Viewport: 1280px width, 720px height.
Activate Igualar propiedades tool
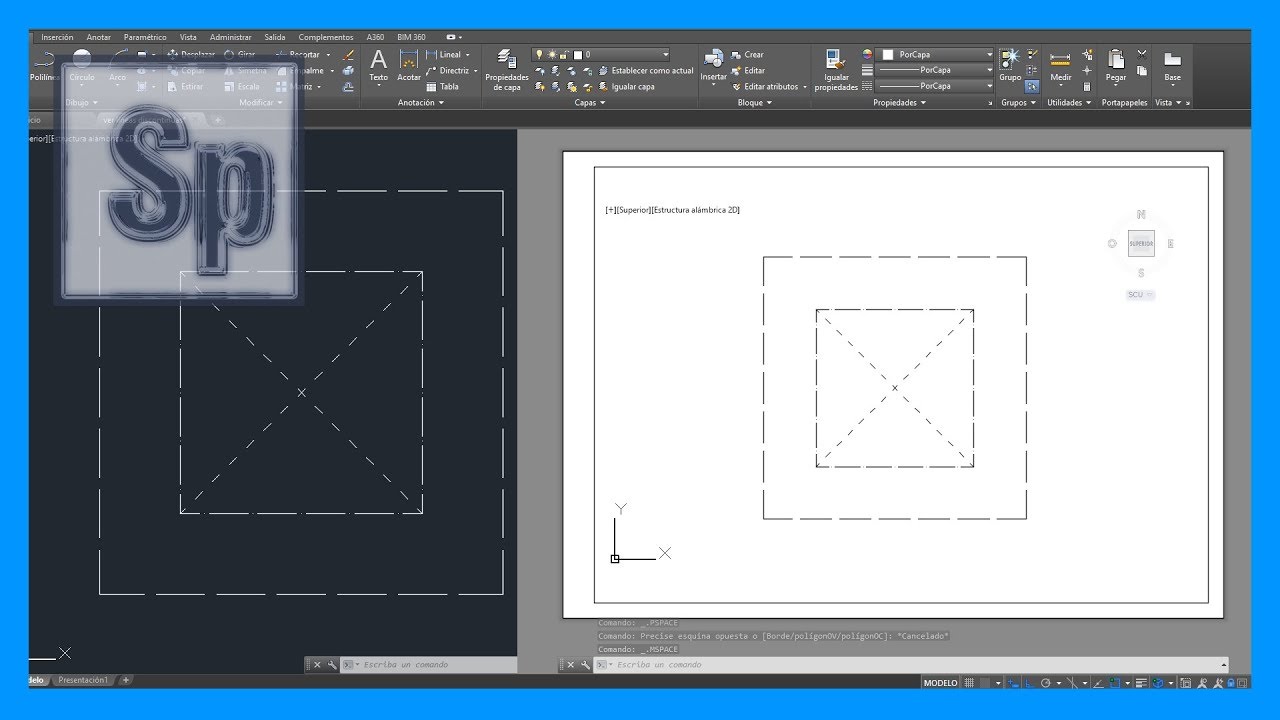coord(836,70)
